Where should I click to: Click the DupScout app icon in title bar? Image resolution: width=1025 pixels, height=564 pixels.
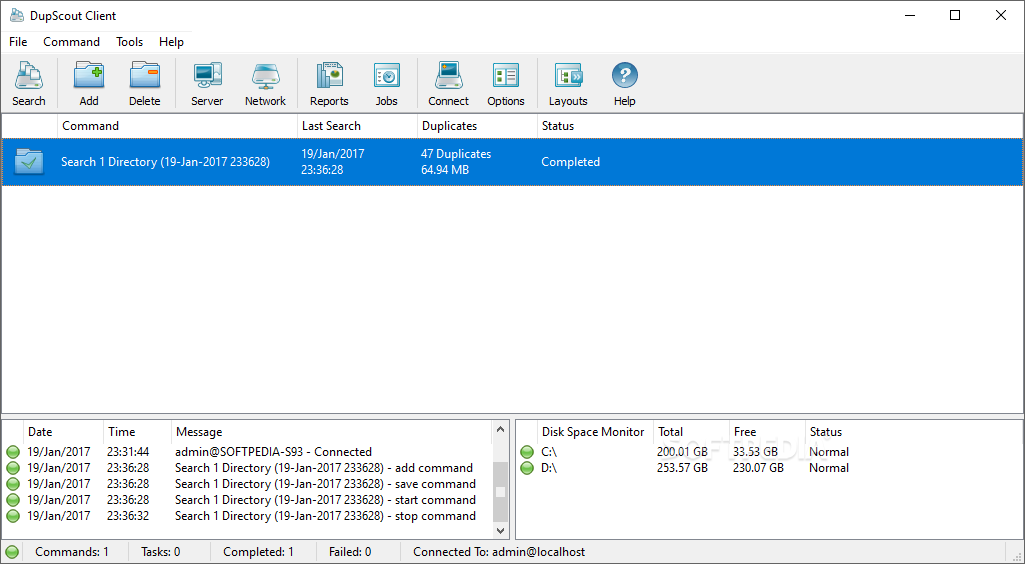click(x=17, y=16)
